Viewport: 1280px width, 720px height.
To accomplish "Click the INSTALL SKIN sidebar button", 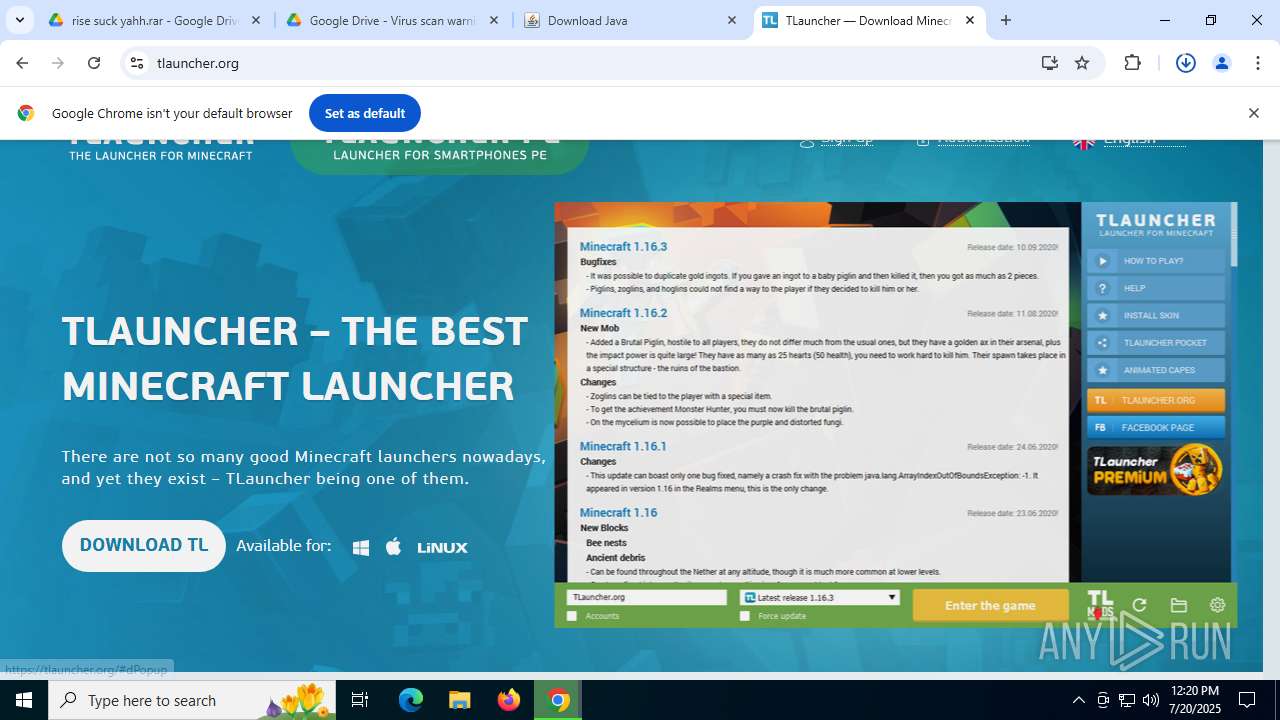I will [x=1156, y=315].
